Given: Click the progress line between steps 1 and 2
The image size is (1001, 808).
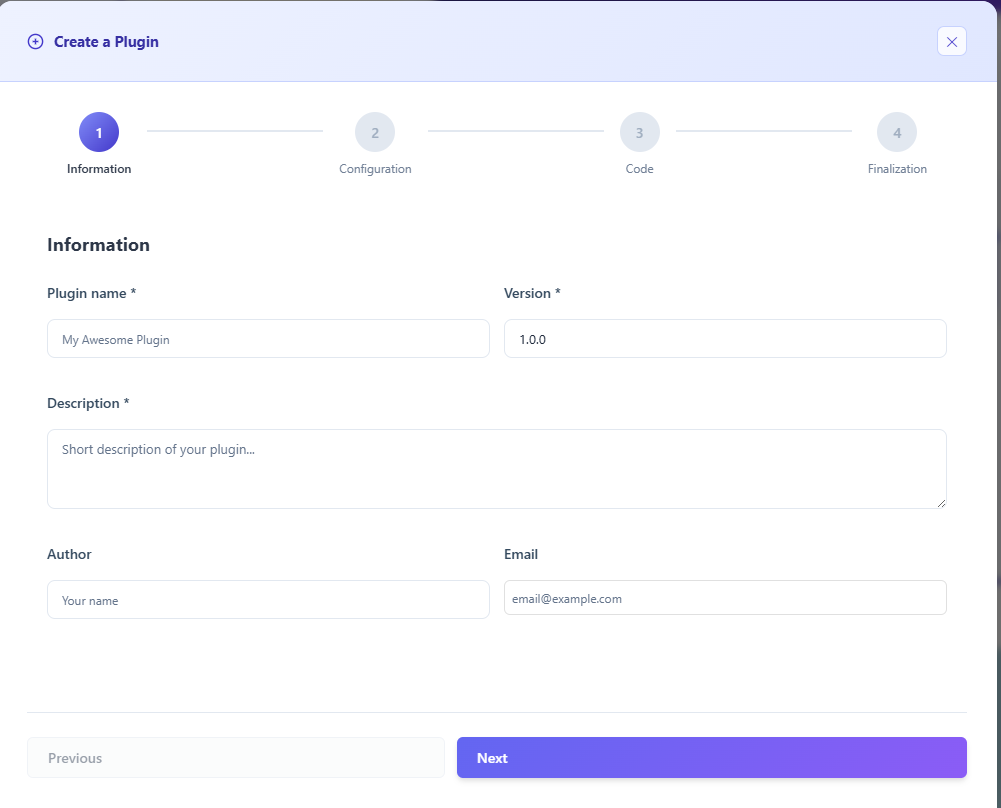Looking at the screenshot, I should pyautogui.click(x=234, y=131).
